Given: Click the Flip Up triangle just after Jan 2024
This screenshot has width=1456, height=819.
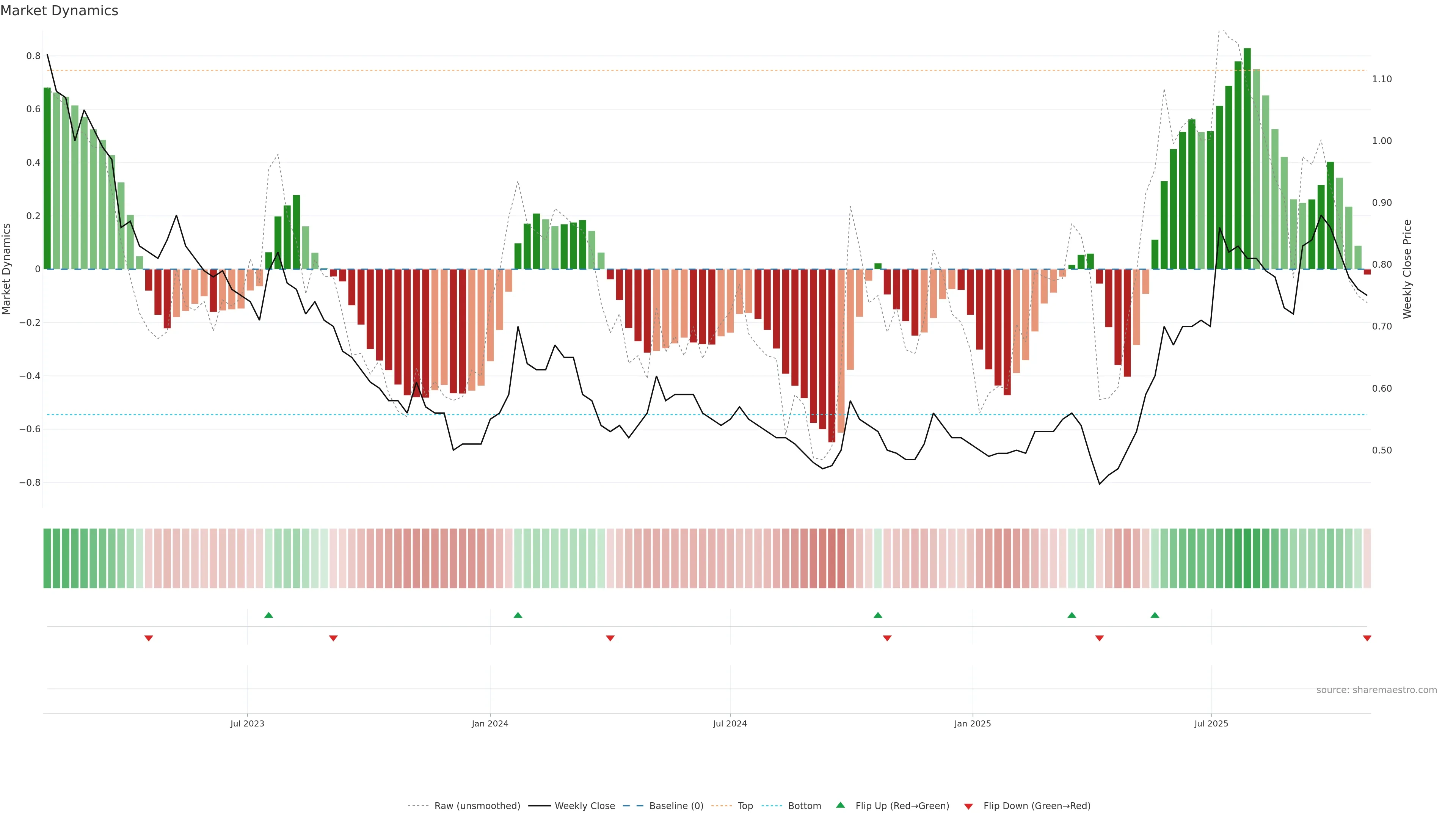Looking at the screenshot, I should point(518,615).
